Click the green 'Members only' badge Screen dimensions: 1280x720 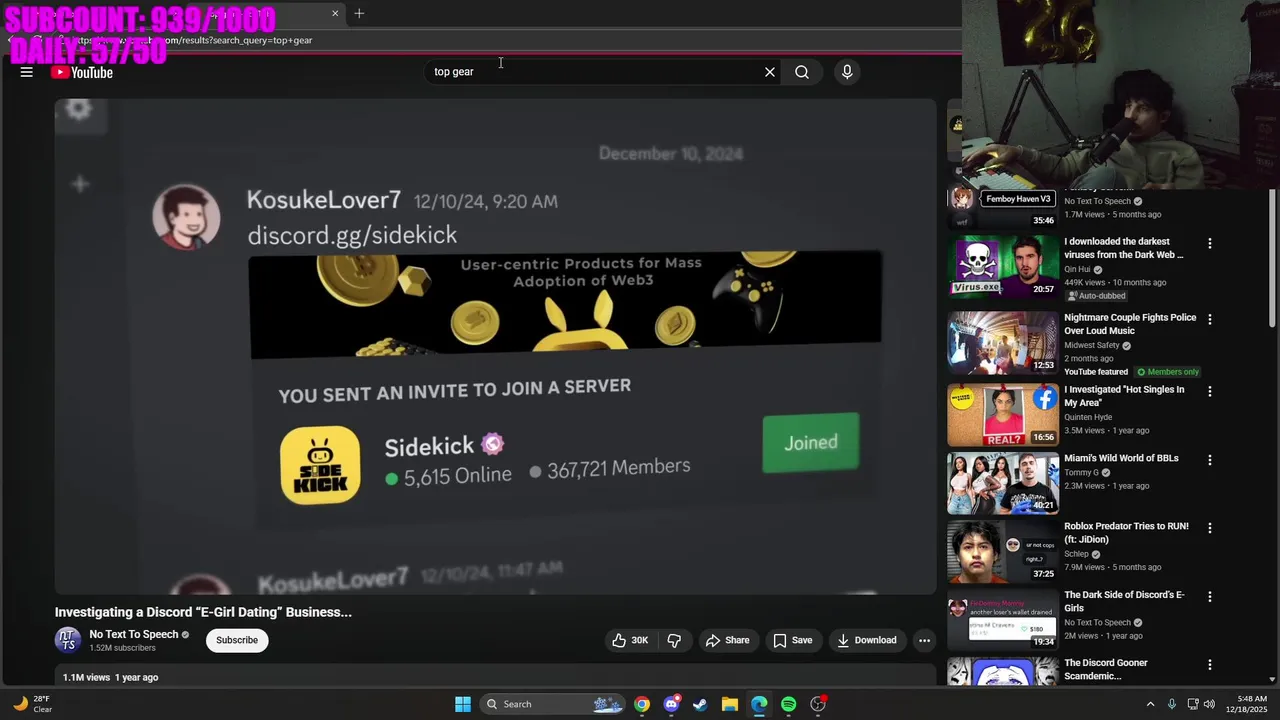1167,372
